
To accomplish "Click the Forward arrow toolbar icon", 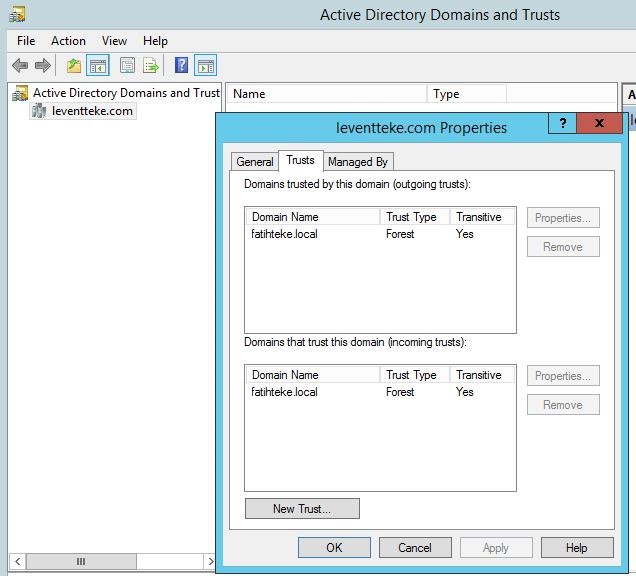I will click(x=43, y=65).
